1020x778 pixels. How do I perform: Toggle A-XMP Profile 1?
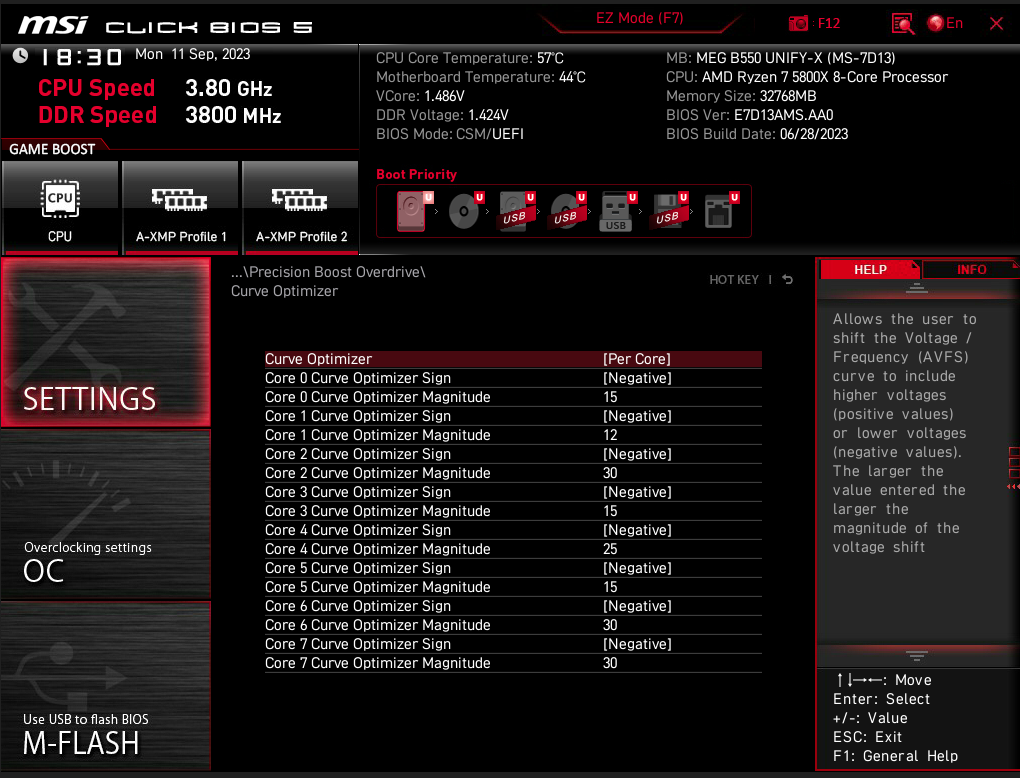tap(180, 208)
